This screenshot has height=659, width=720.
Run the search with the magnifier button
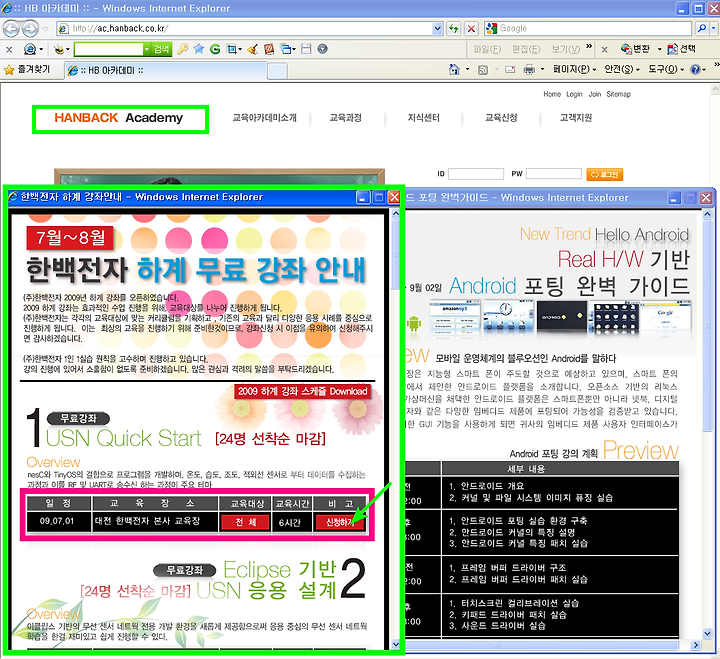(702, 28)
